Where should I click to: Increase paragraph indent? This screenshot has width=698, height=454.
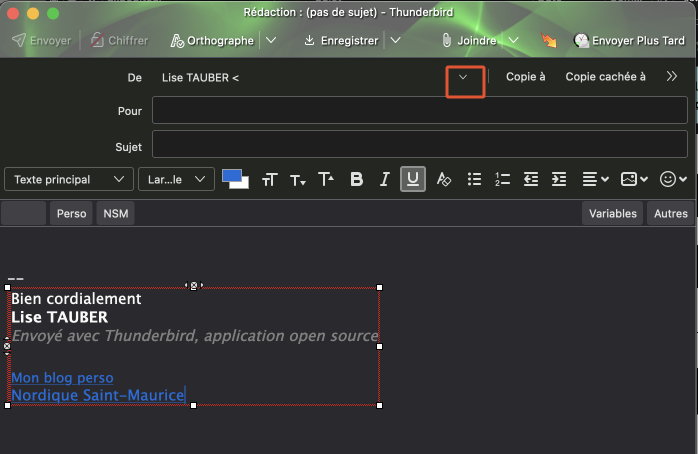coord(559,180)
